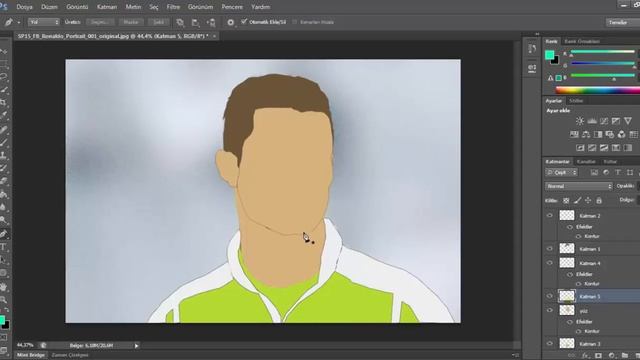Lock layer position icon

[588, 200]
